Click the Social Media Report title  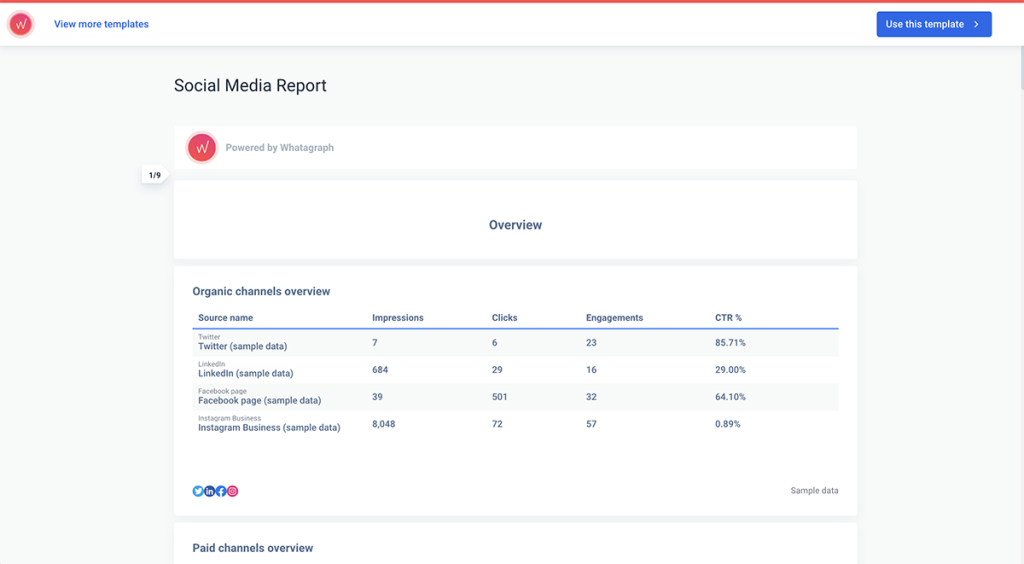coord(250,86)
